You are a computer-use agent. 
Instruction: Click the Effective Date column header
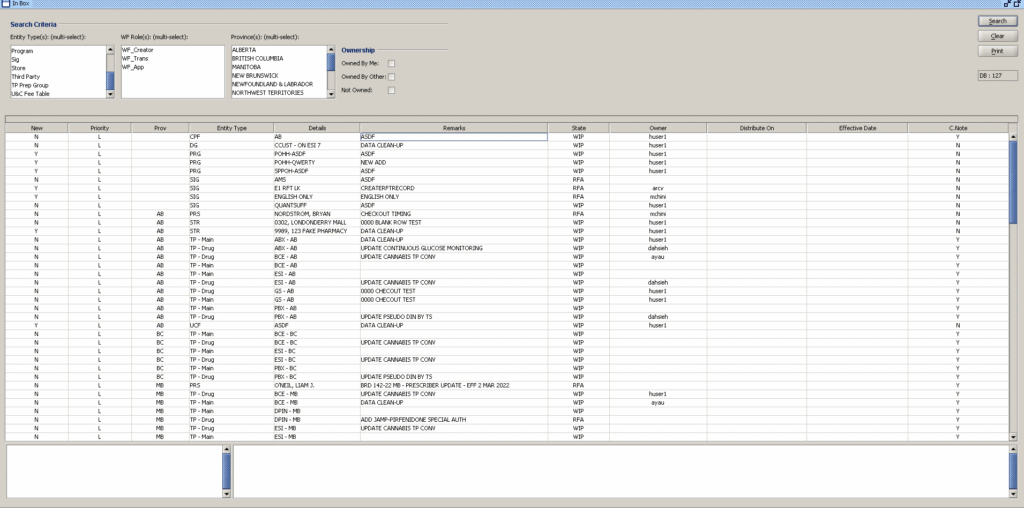pos(857,128)
